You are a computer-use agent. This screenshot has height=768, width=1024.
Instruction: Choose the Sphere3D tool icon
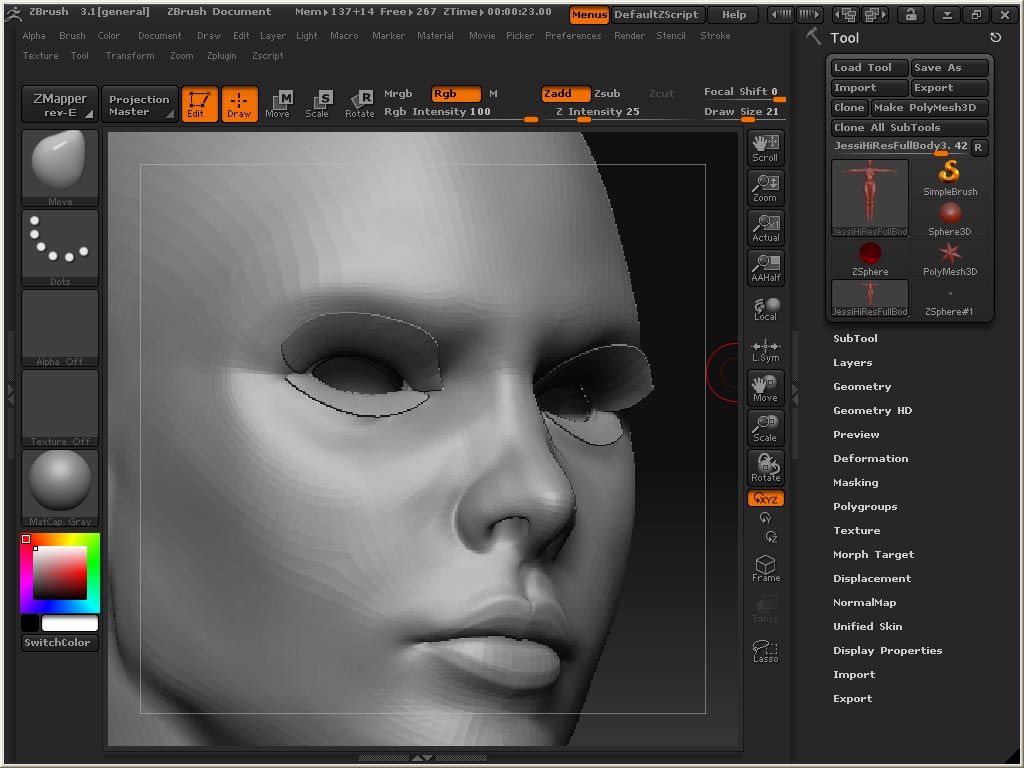[949, 218]
